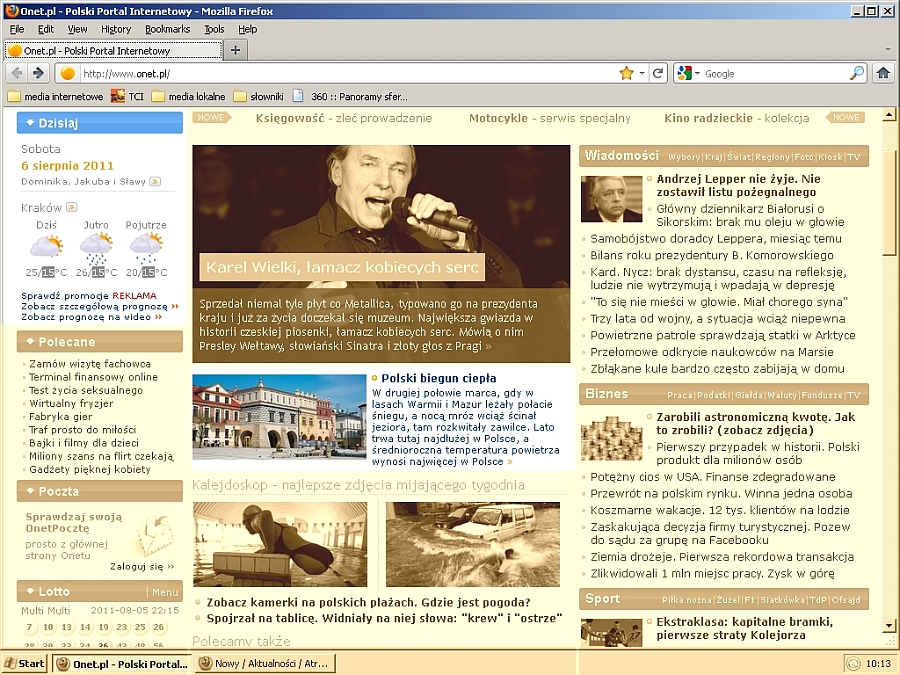Open the Sport section heading
Image resolution: width=900 pixels, height=675 pixels.
coord(603,599)
